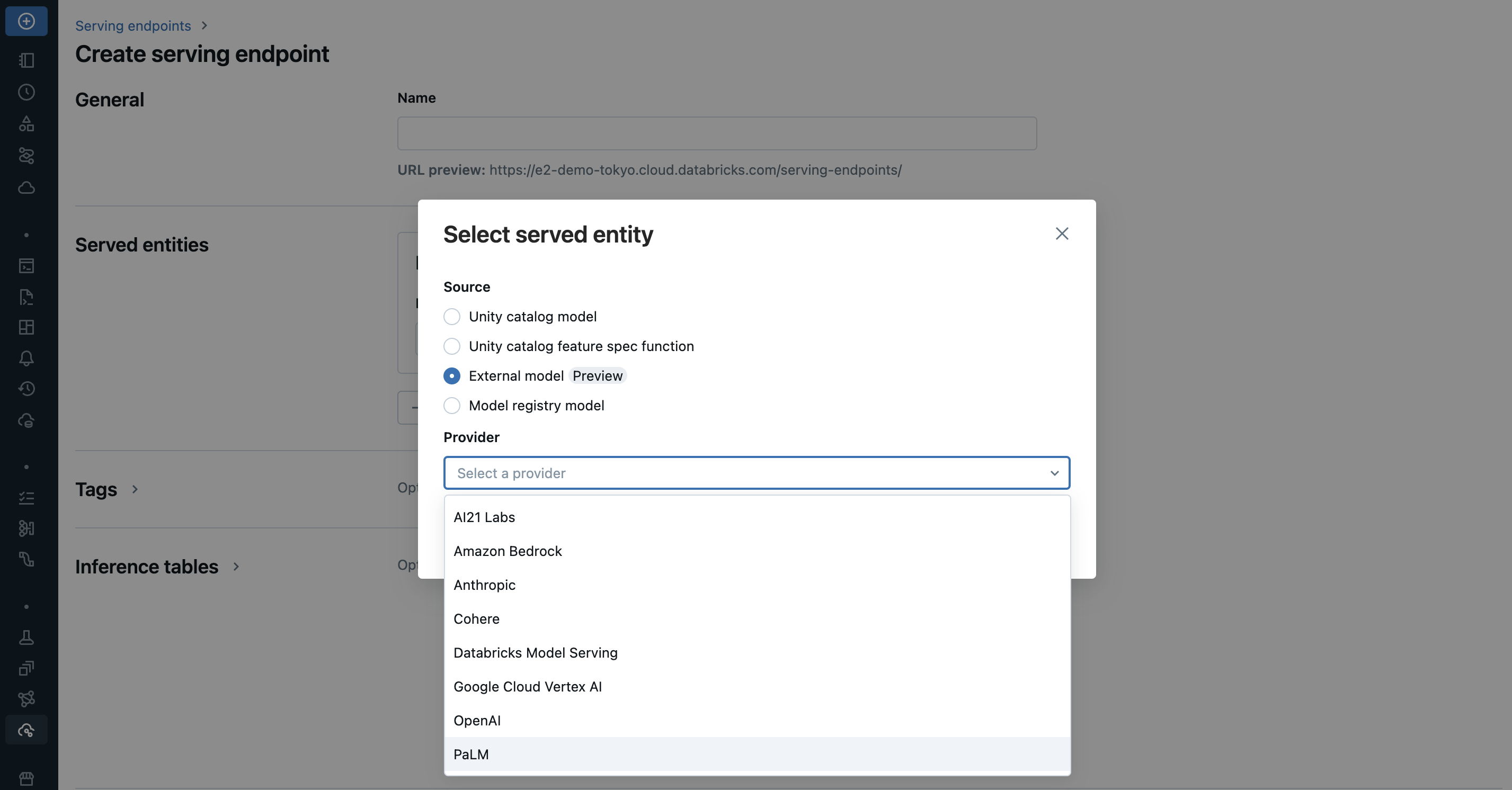Collapse the Select a provider dropdown
This screenshot has width=1512, height=790.
coord(1054,473)
